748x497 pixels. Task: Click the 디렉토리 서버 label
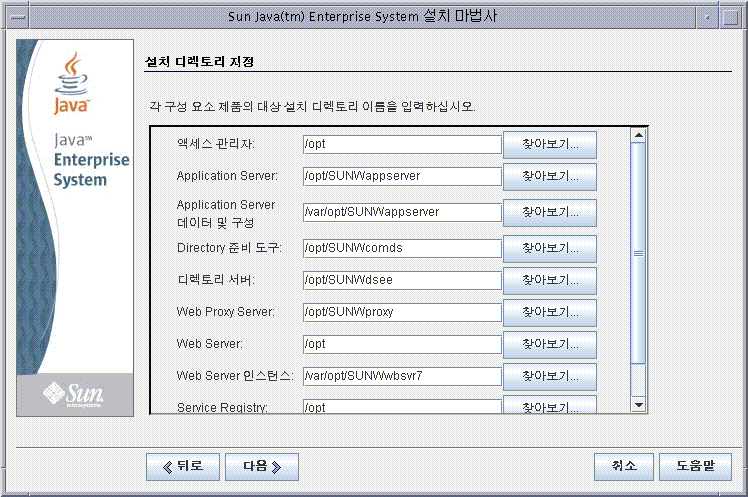pos(216,280)
